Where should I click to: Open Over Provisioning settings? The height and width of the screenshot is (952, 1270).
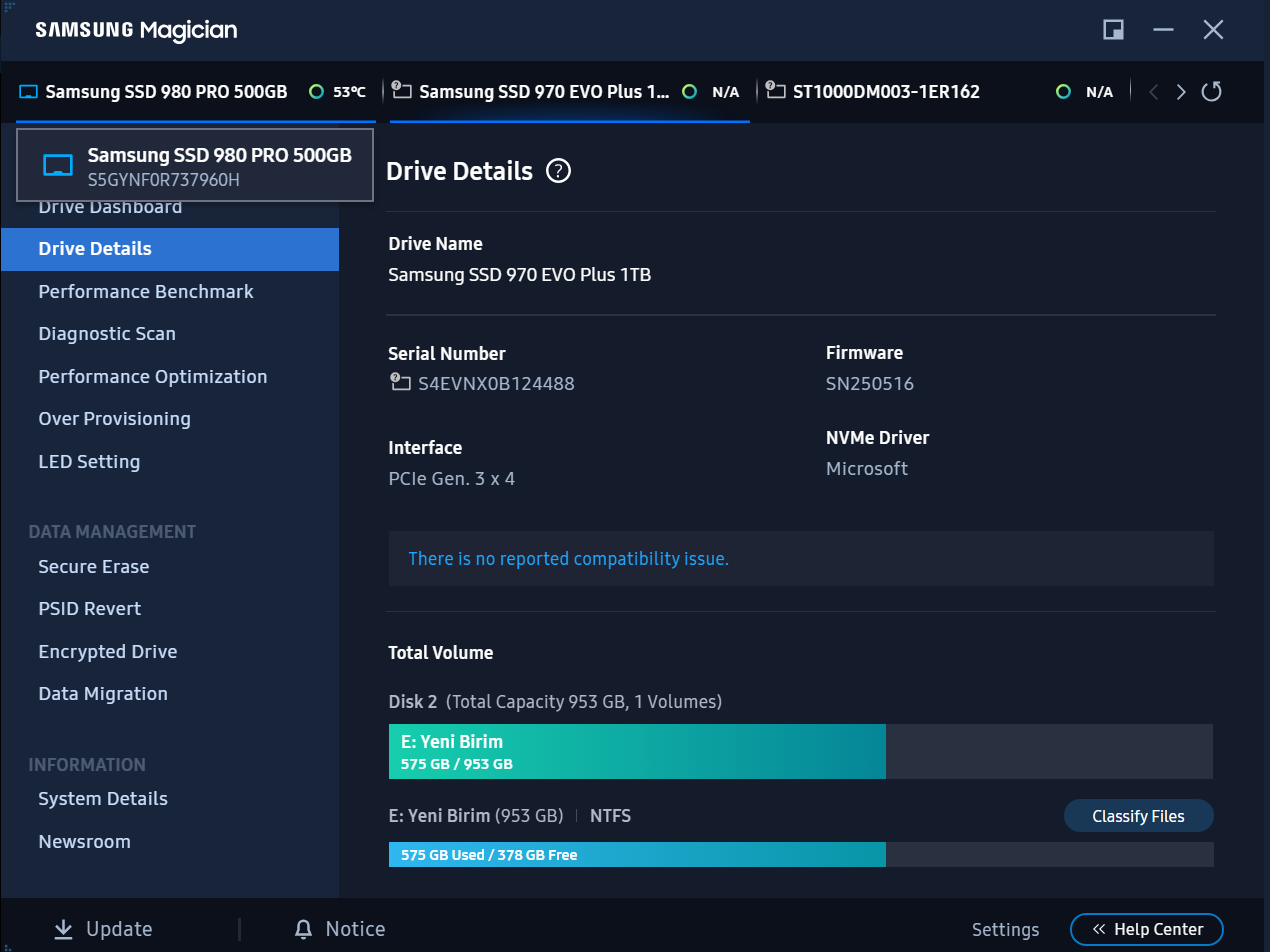coord(114,419)
